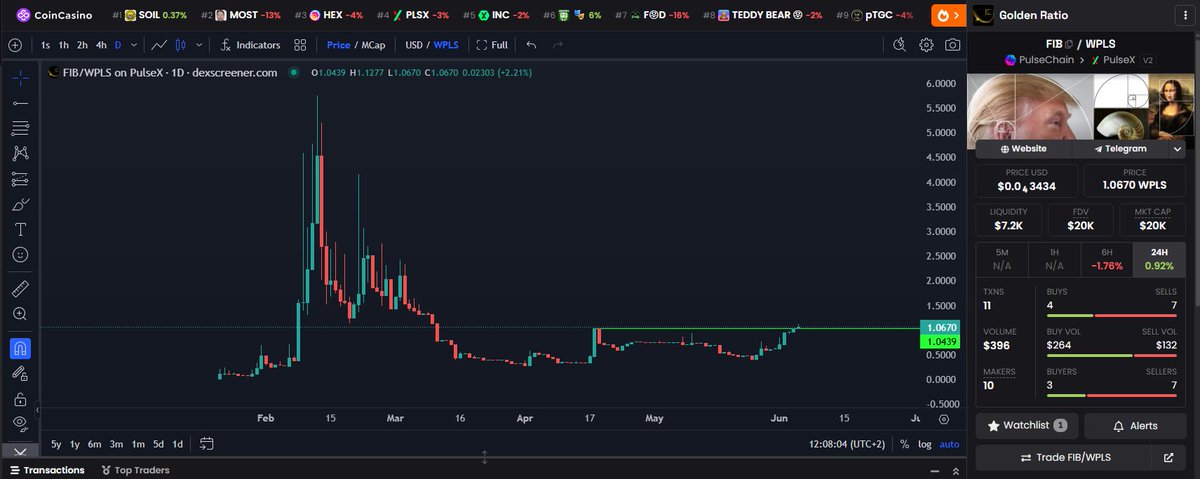The height and width of the screenshot is (479, 1200).
Task: Switch chart to 2h interval
Action: 82,45
